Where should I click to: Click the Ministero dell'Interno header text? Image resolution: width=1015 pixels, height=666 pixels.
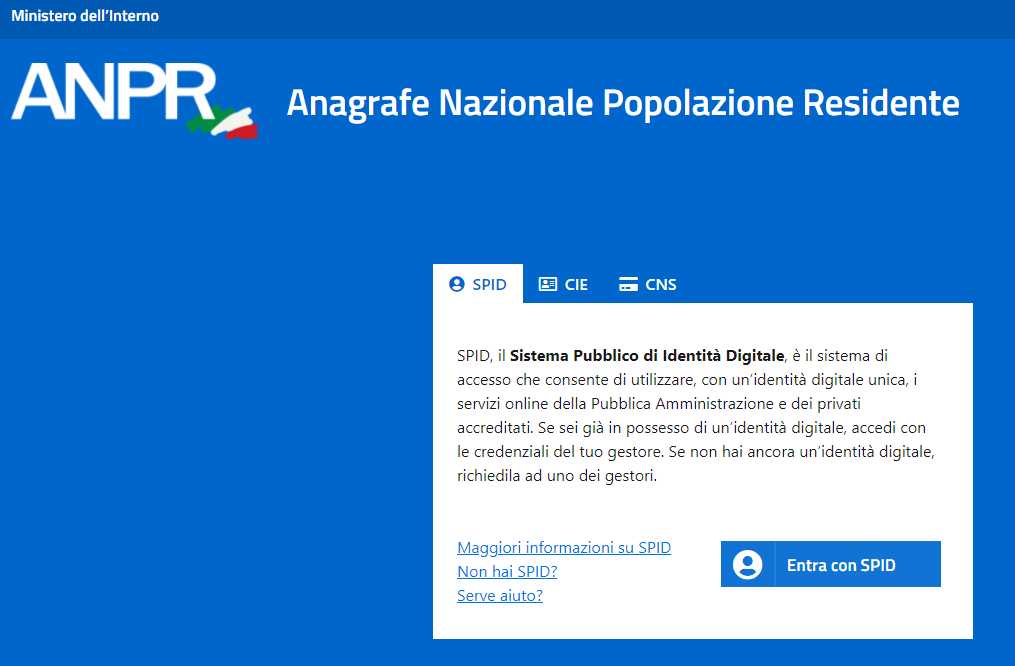click(85, 16)
